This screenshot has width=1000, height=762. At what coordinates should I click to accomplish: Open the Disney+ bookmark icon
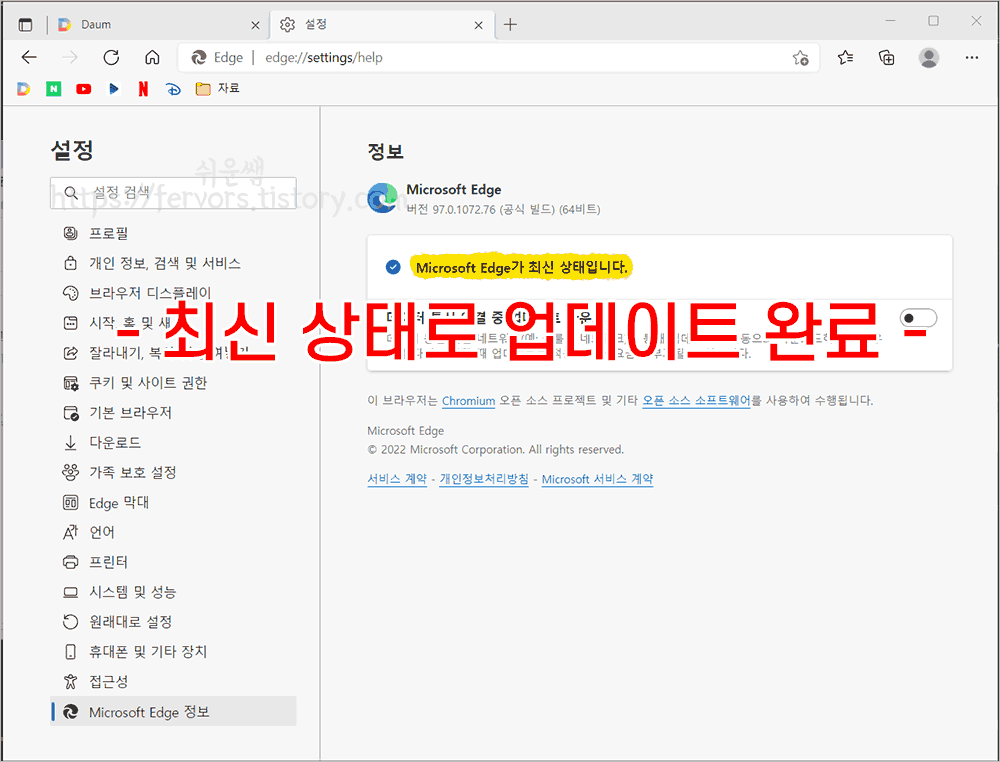[x=173, y=89]
